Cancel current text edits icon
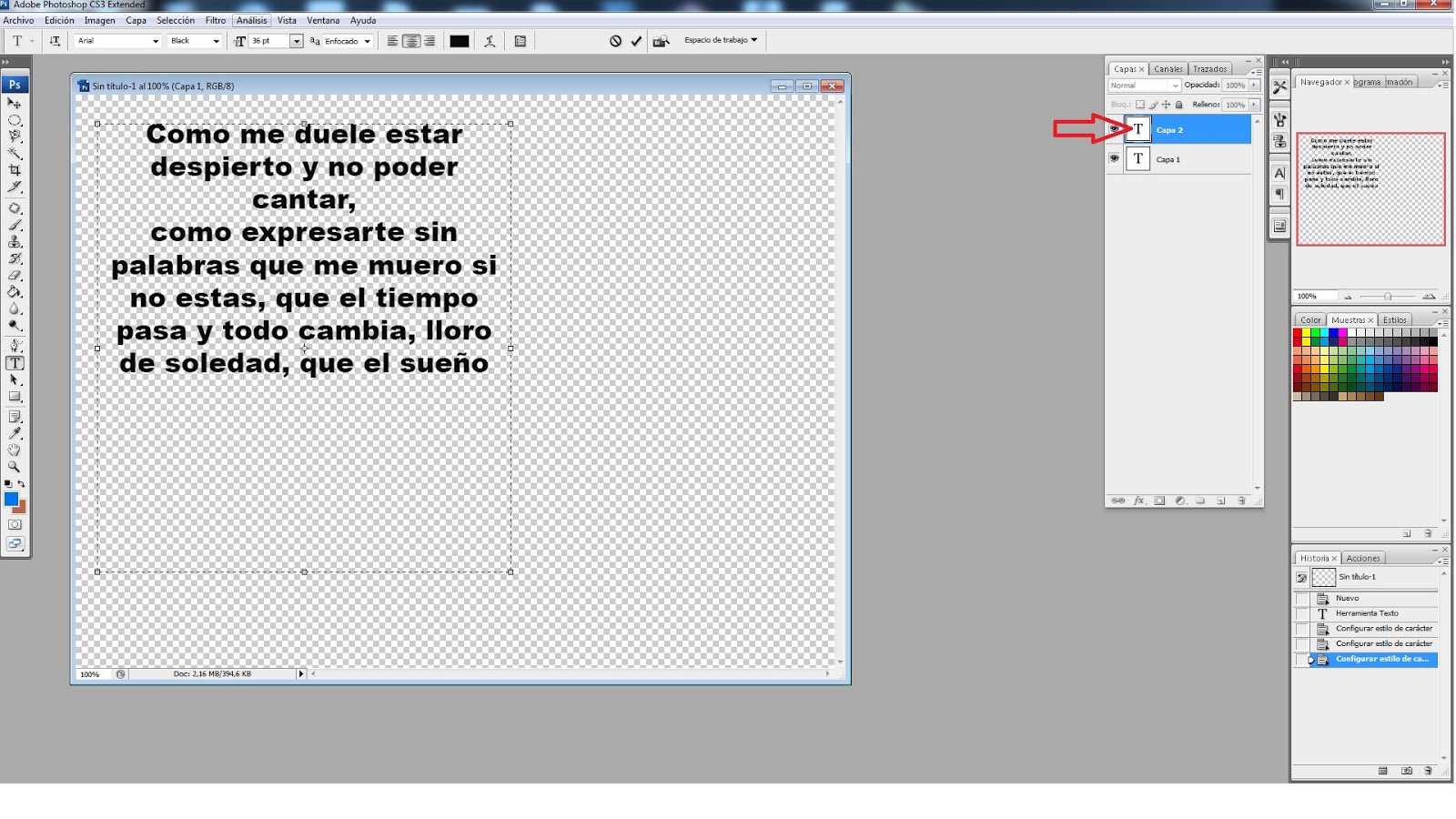 [615, 41]
